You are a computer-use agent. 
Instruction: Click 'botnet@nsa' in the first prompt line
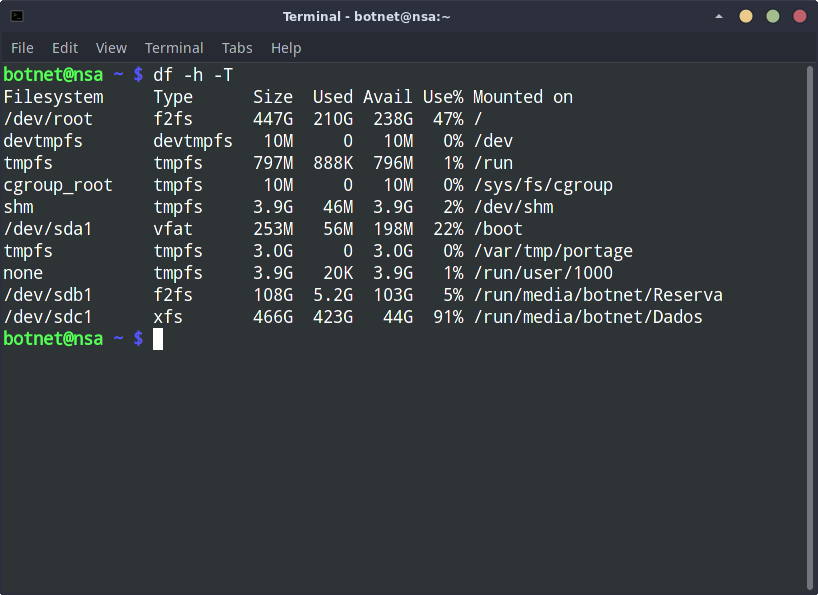(x=53, y=75)
